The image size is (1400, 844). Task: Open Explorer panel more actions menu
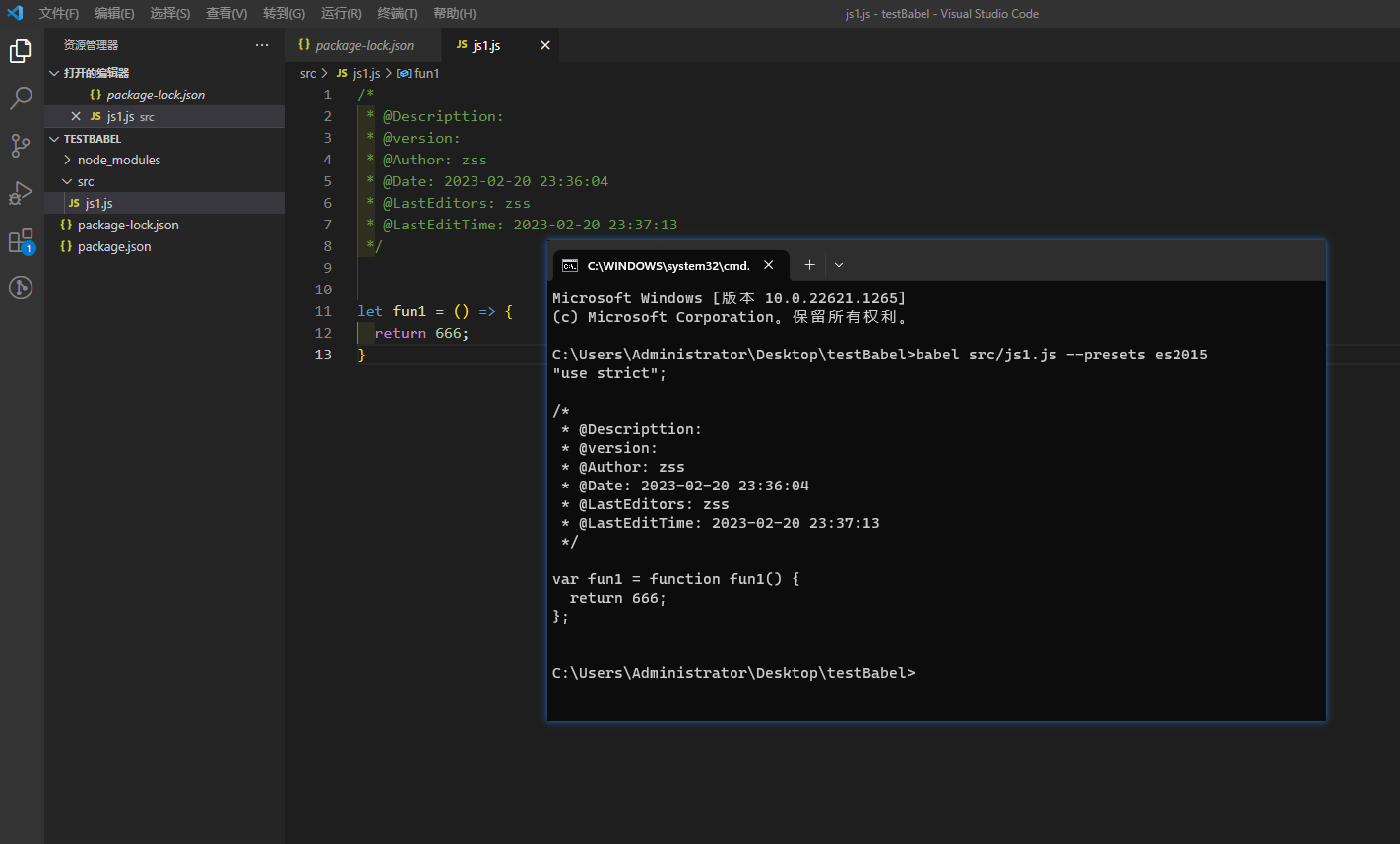(261, 45)
